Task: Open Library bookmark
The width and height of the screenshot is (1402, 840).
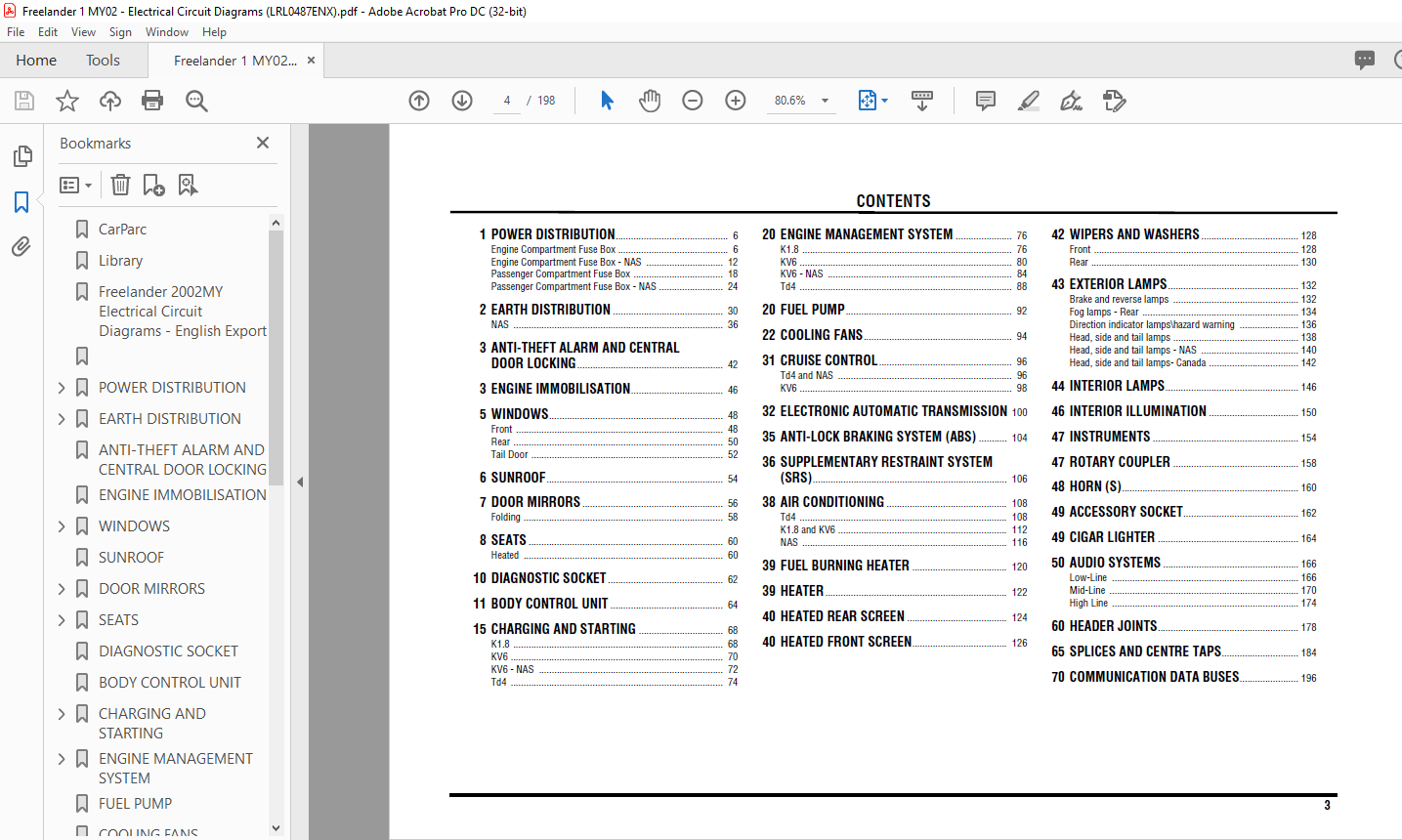Action: 120,261
